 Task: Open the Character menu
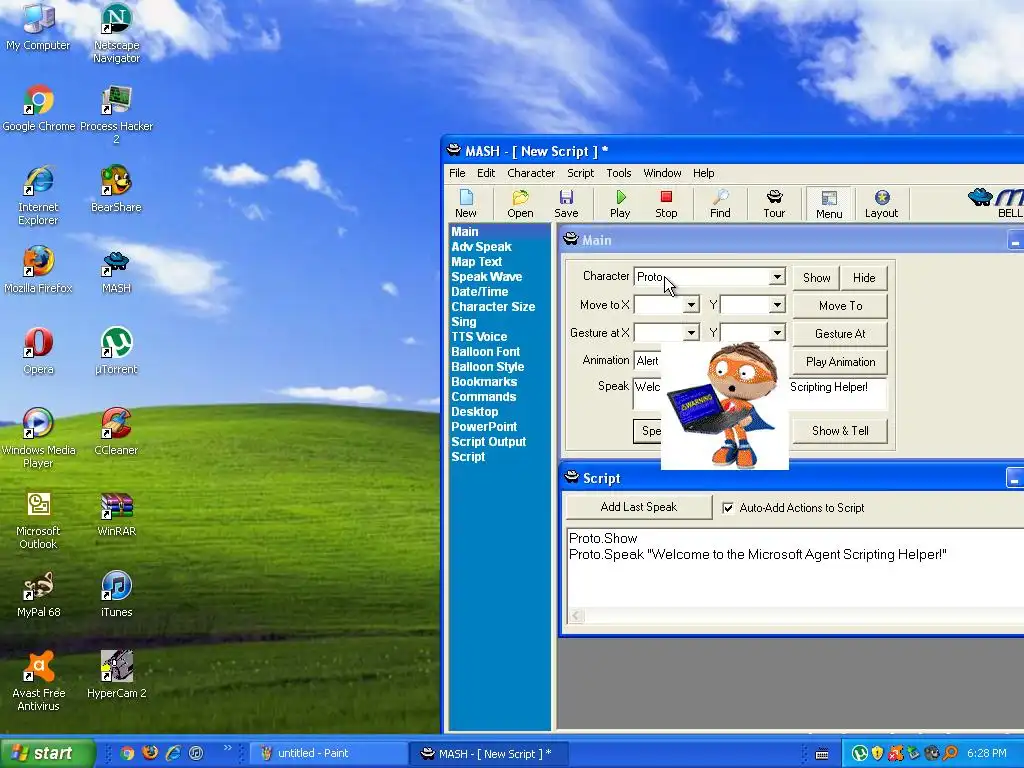point(531,173)
